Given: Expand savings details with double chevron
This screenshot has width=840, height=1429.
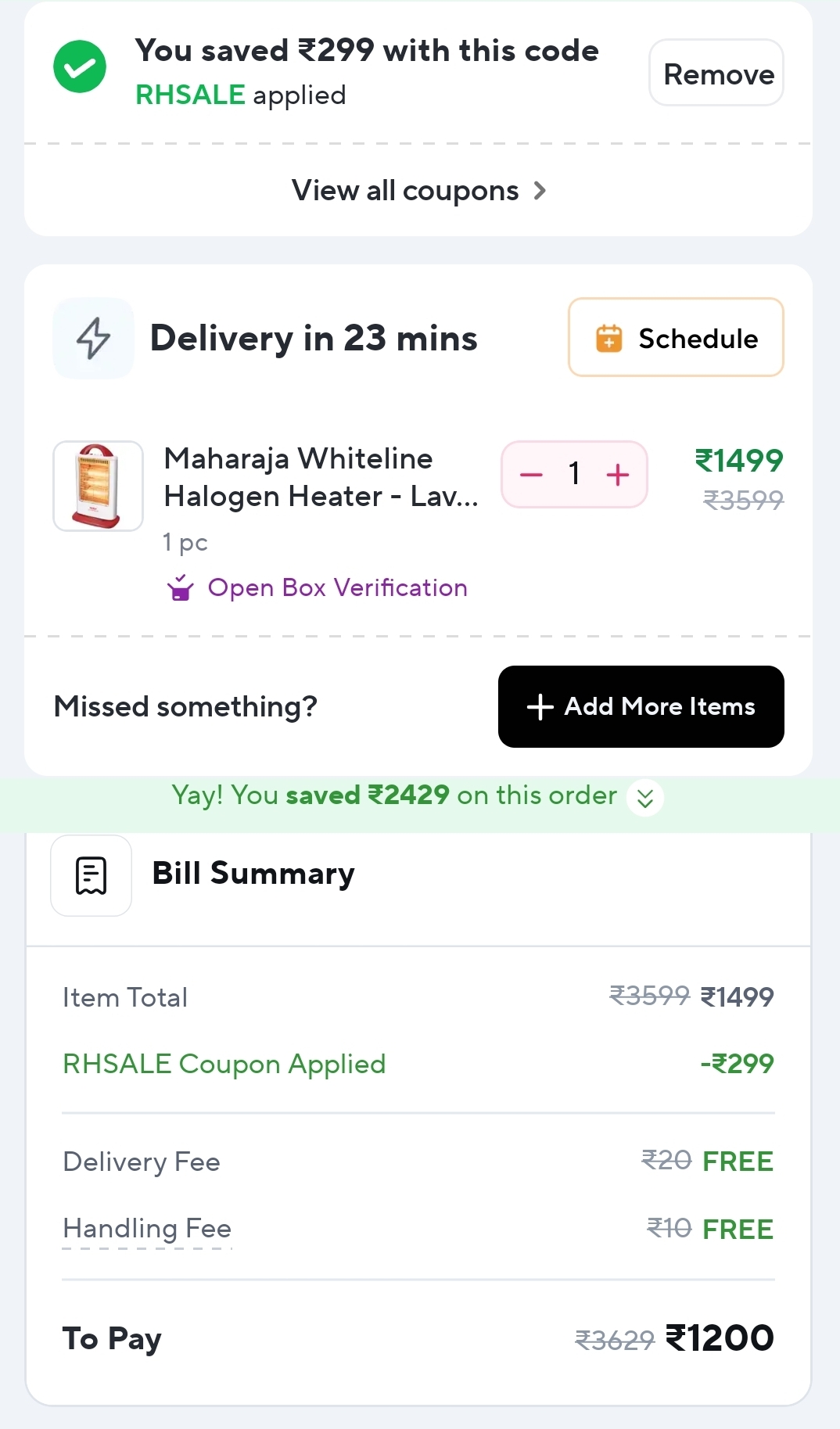Looking at the screenshot, I should [x=645, y=798].
